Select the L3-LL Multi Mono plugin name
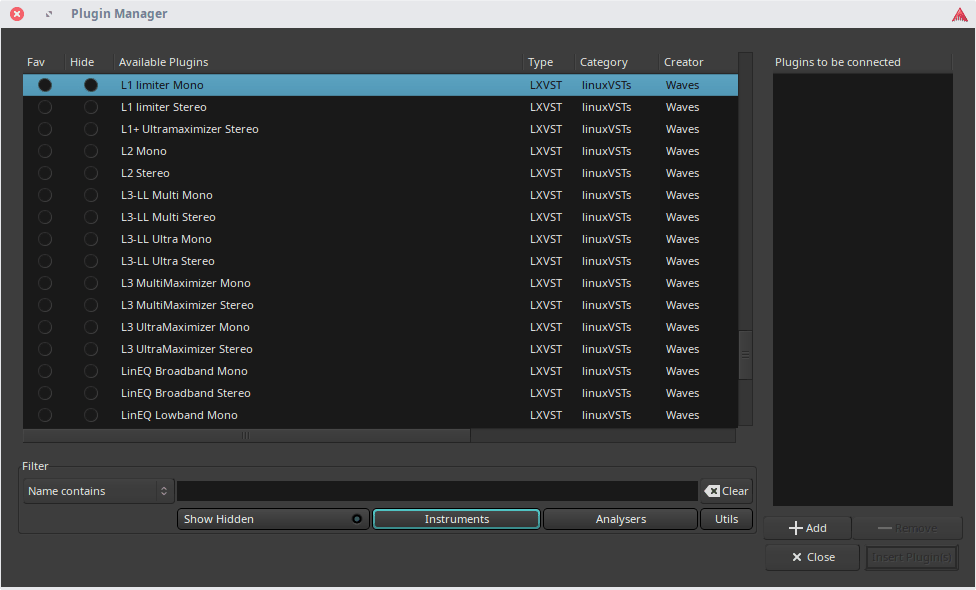The height and width of the screenshot is (590, 976). 167,195
